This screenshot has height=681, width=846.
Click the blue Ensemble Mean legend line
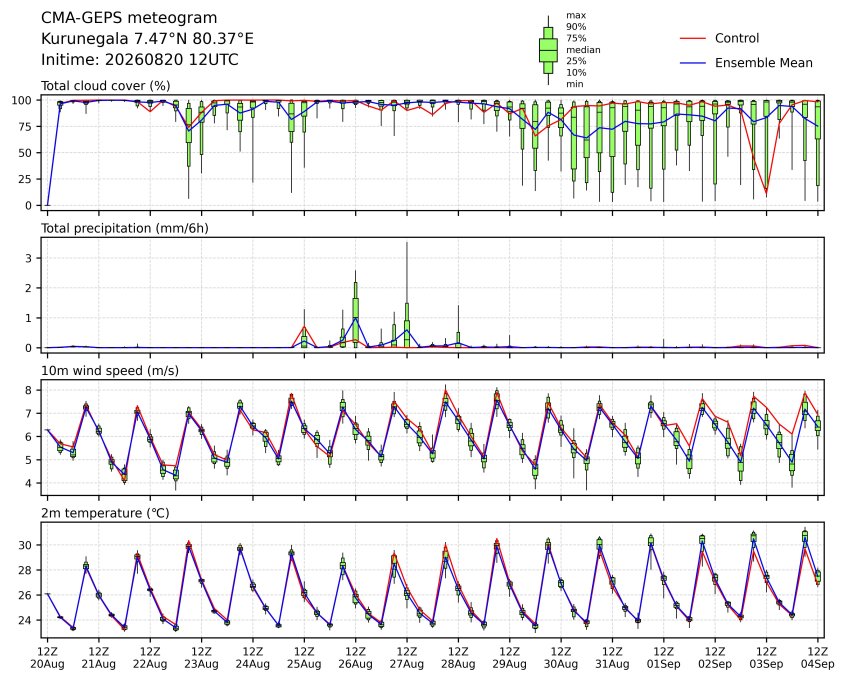point(692,63)
